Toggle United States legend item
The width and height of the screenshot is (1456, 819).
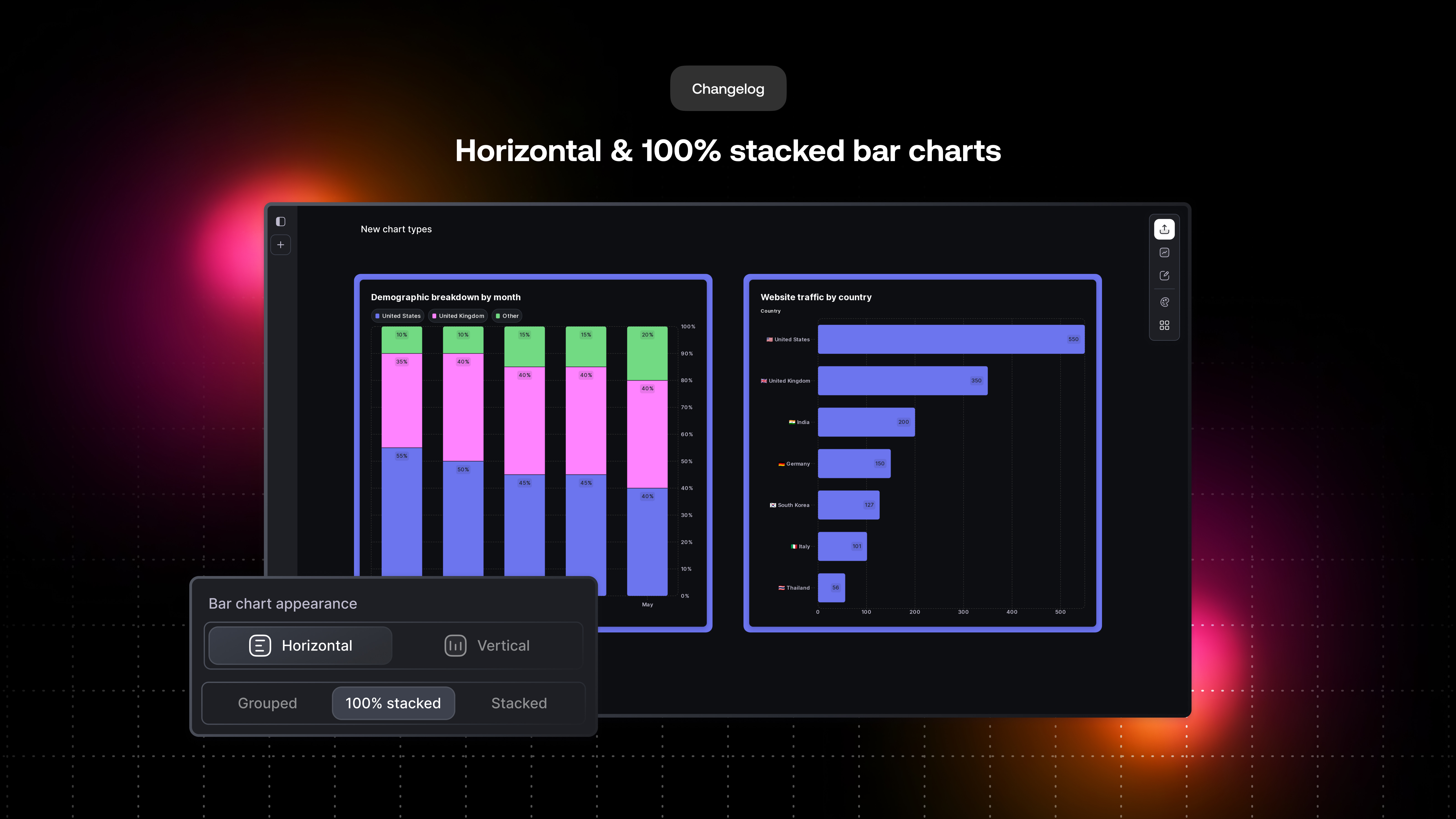point(398,316)
